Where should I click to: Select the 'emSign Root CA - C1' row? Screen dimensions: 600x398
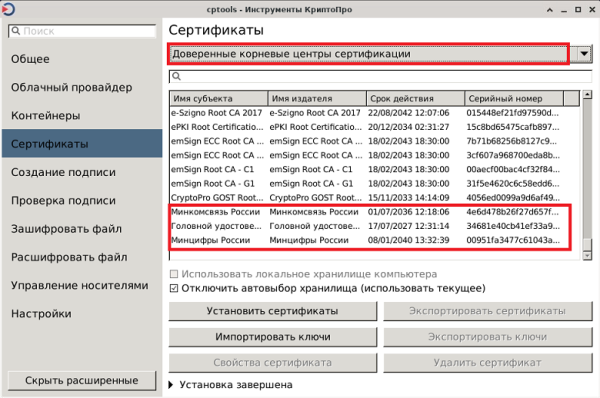point(375,170)
